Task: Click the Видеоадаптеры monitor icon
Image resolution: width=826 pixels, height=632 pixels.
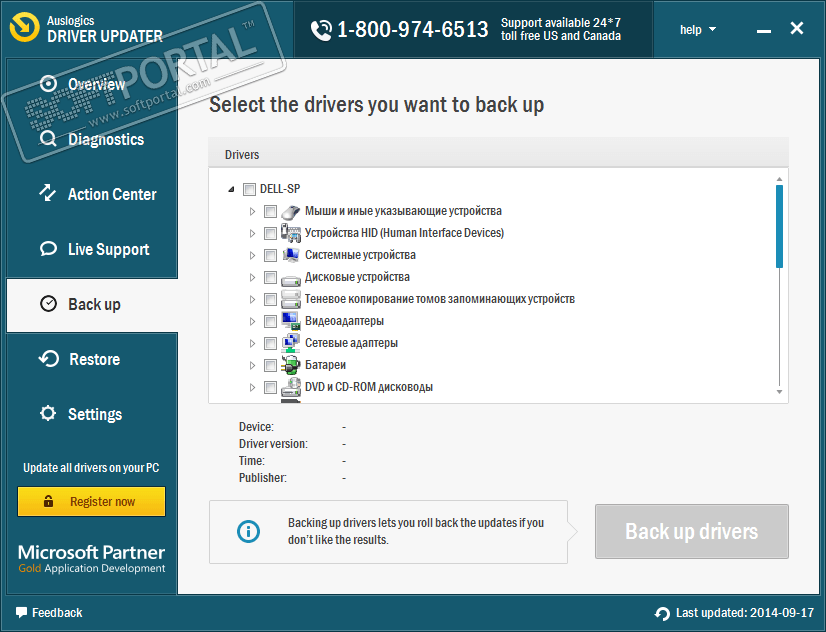Action: pos(291,321)
